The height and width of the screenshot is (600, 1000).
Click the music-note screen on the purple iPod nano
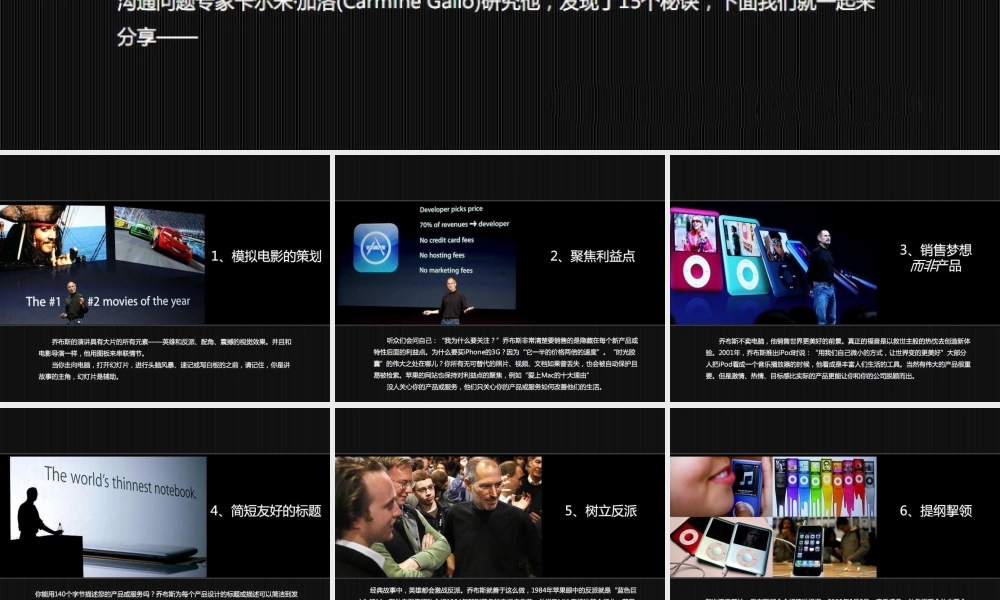(746, 480)
